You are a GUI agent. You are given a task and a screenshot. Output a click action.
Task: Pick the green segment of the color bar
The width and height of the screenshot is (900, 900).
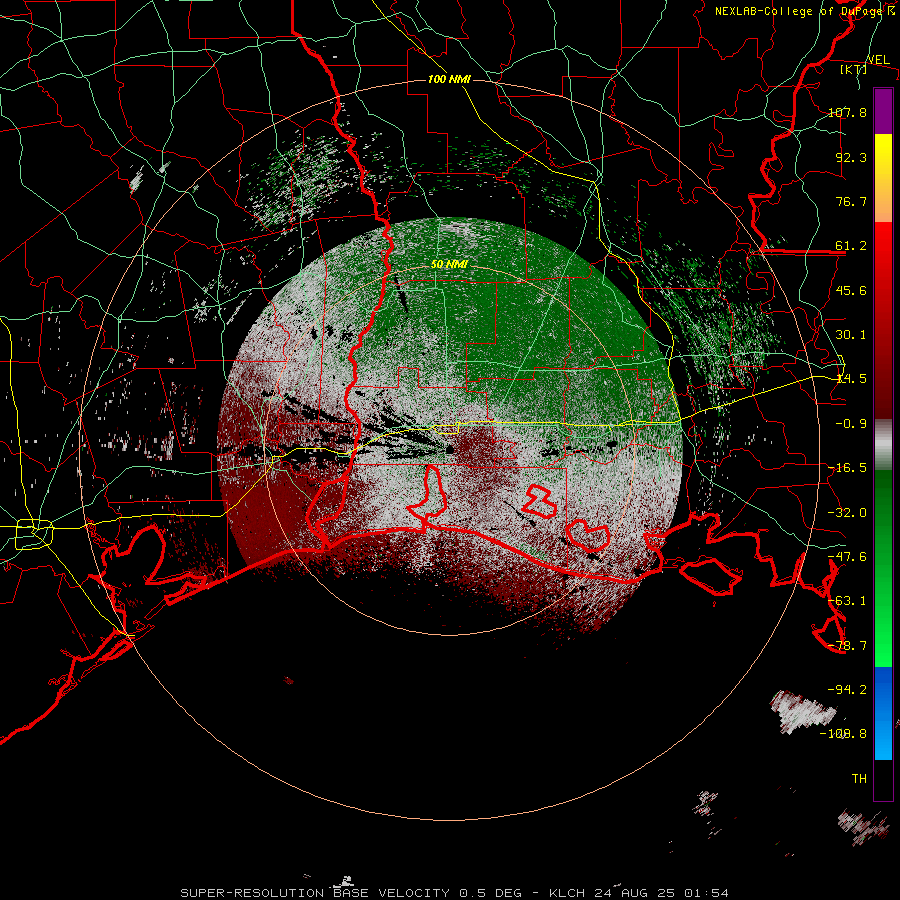(x=883, y=568)
